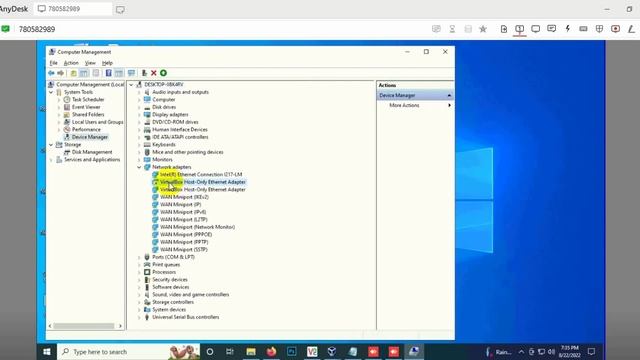Screen dimensions: 640x360
Task: Open File Explorer from remote taskbar
Action: [251, 351]
